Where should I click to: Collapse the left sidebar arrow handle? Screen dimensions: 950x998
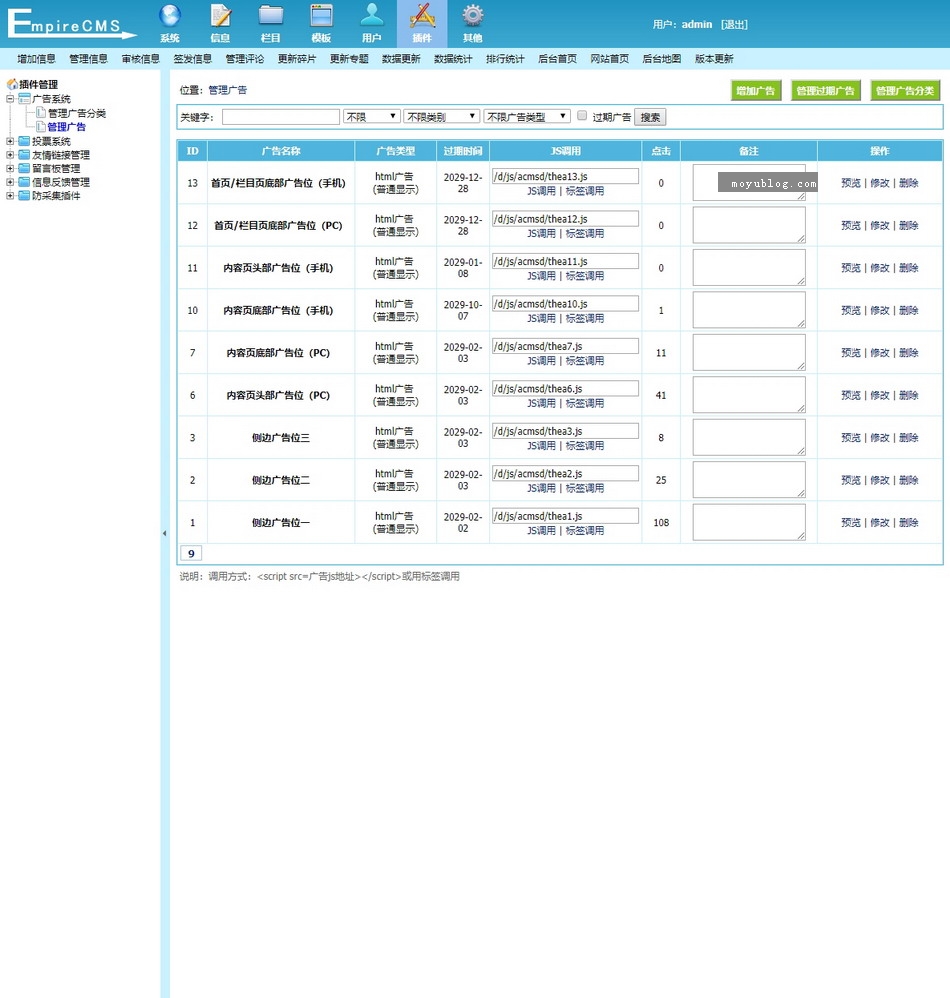pyautogui.click(x=164, y=534)
